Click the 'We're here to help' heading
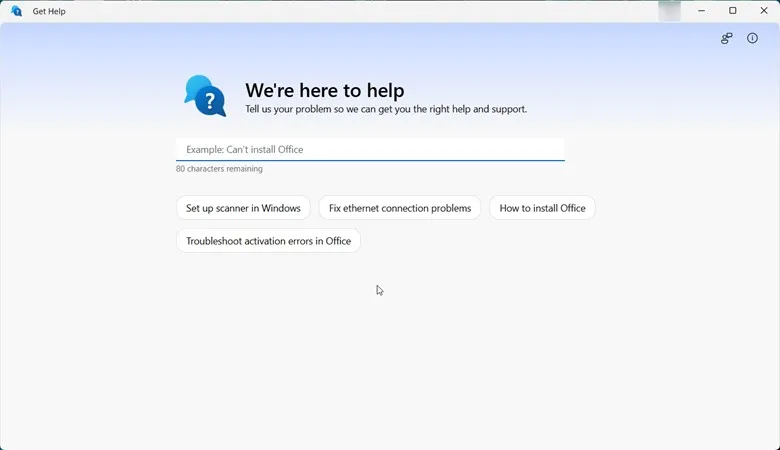This screenshot has width=780, height=450. [x=325, y=90]
